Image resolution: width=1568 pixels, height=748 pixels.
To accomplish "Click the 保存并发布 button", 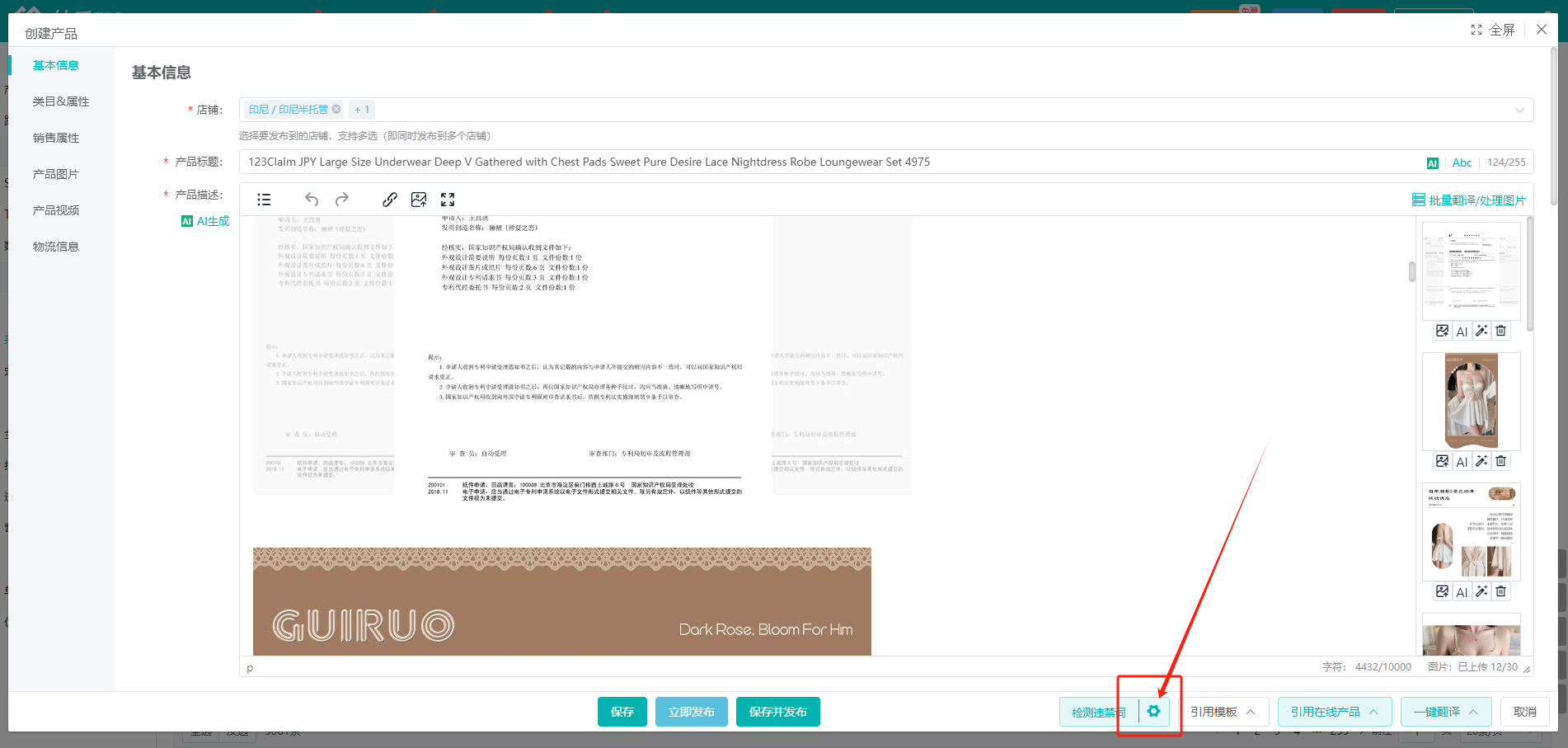I will click(777, 712).
